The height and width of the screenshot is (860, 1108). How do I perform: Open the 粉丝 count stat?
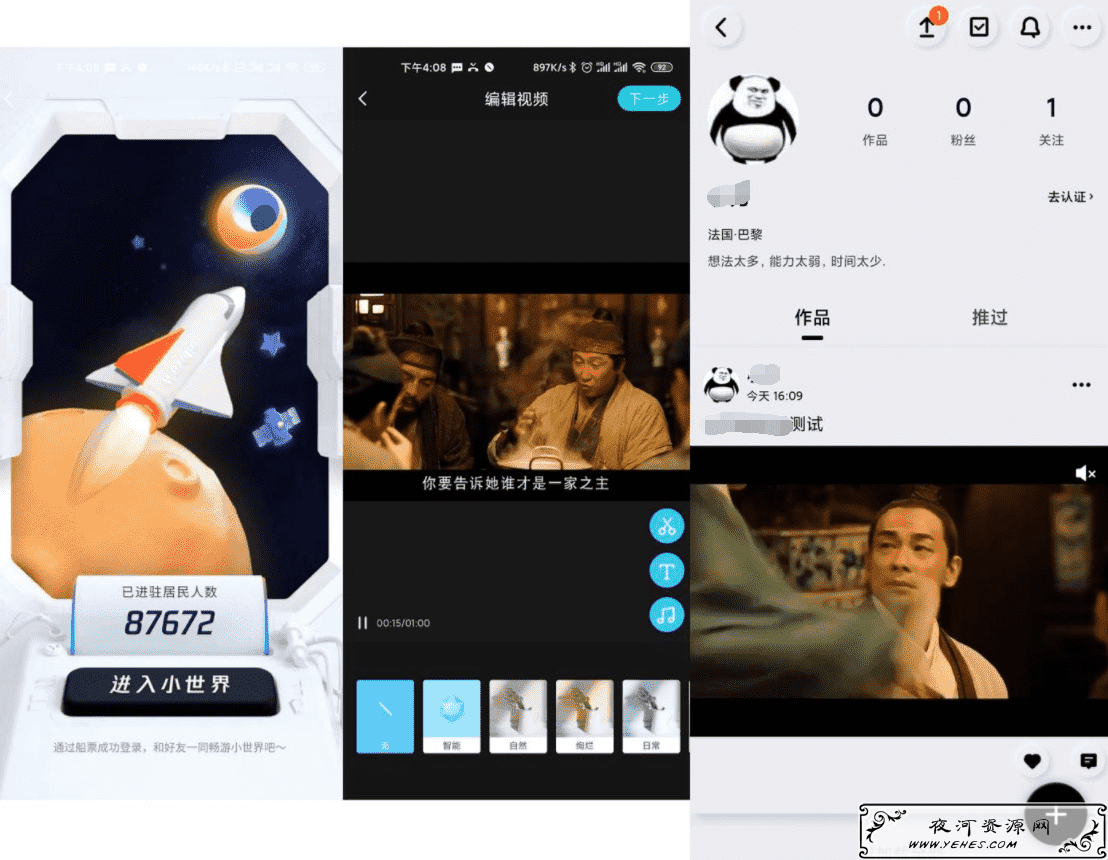pos(963,121)
